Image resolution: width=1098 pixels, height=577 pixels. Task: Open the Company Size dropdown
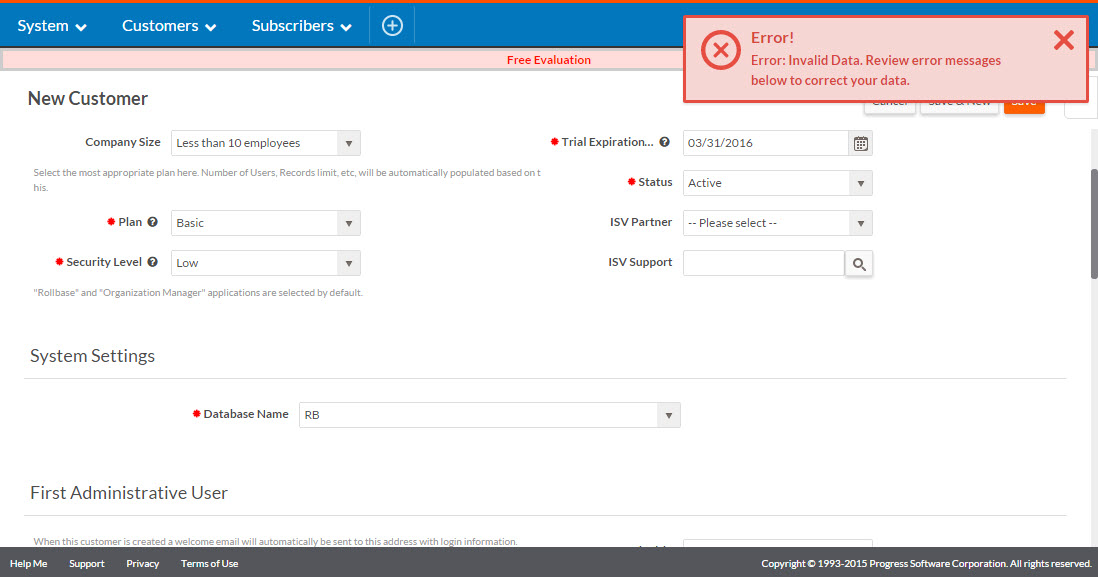point(265,143)
